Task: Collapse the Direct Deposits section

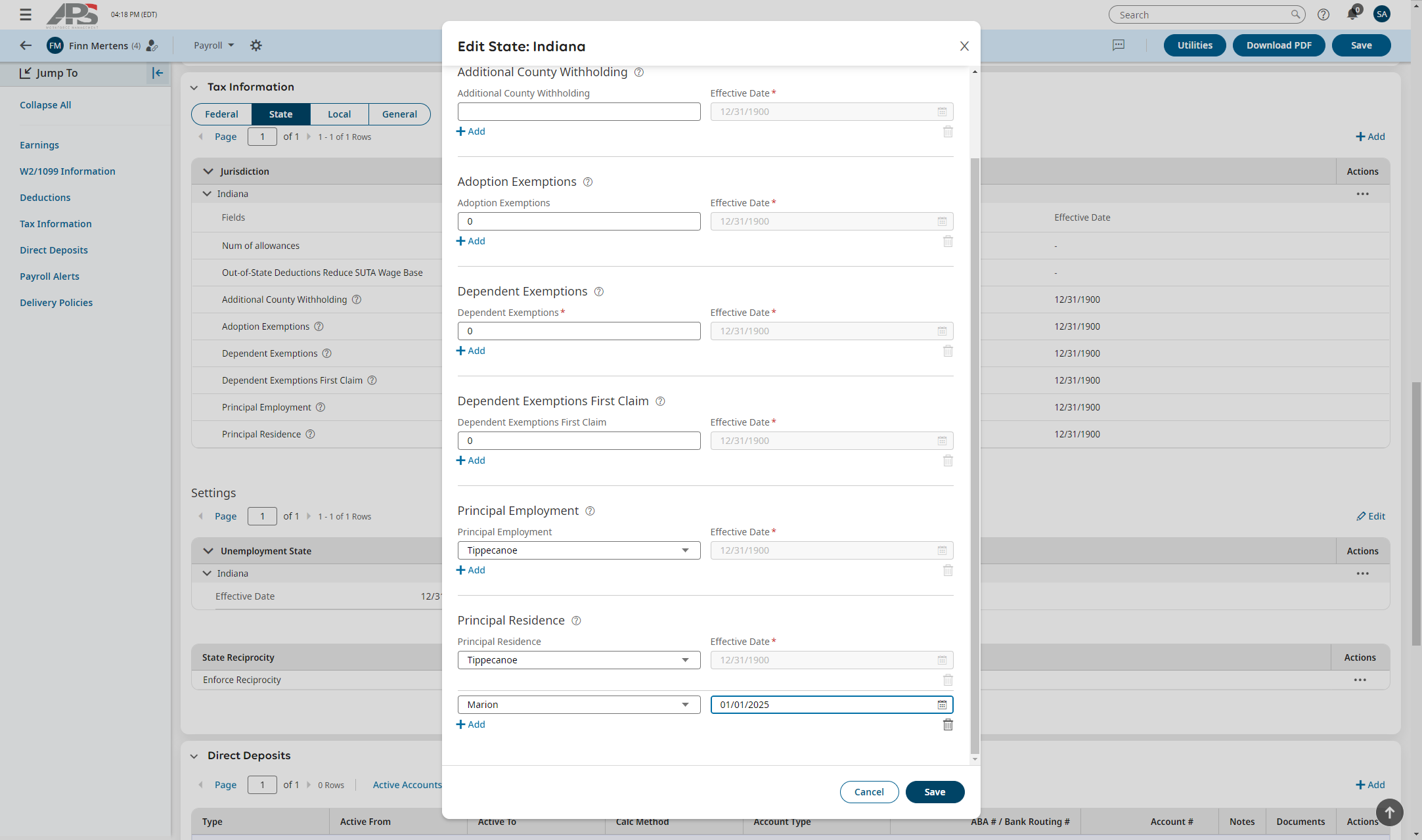Action: coord(194,756)
